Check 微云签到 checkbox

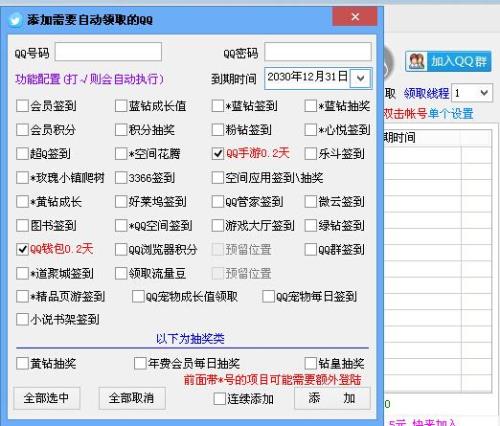(310, 202)
